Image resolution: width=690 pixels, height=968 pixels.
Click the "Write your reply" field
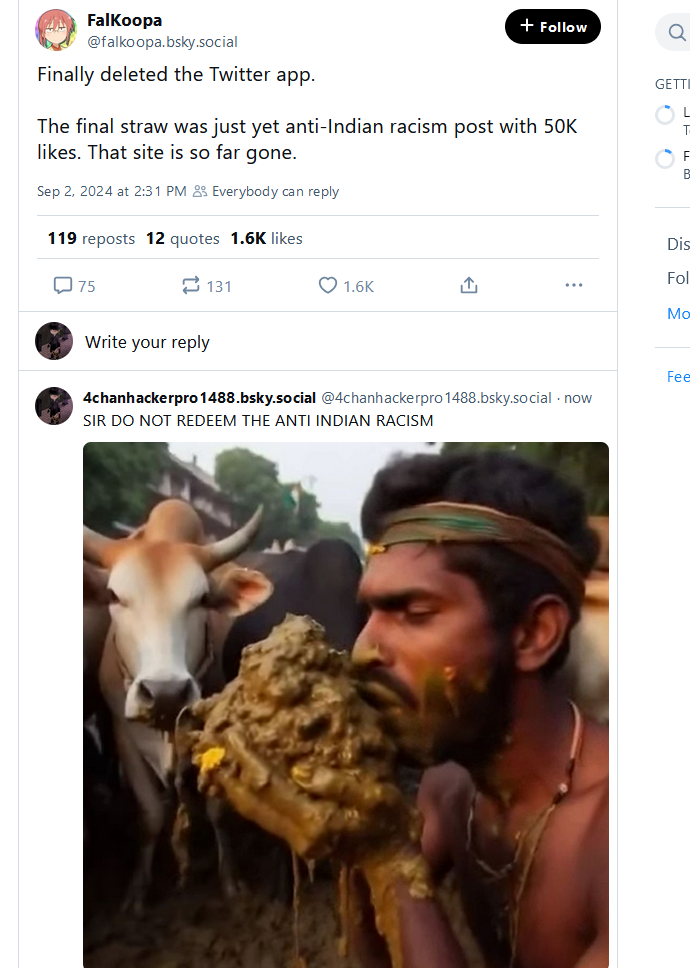(x=147, y=342)
